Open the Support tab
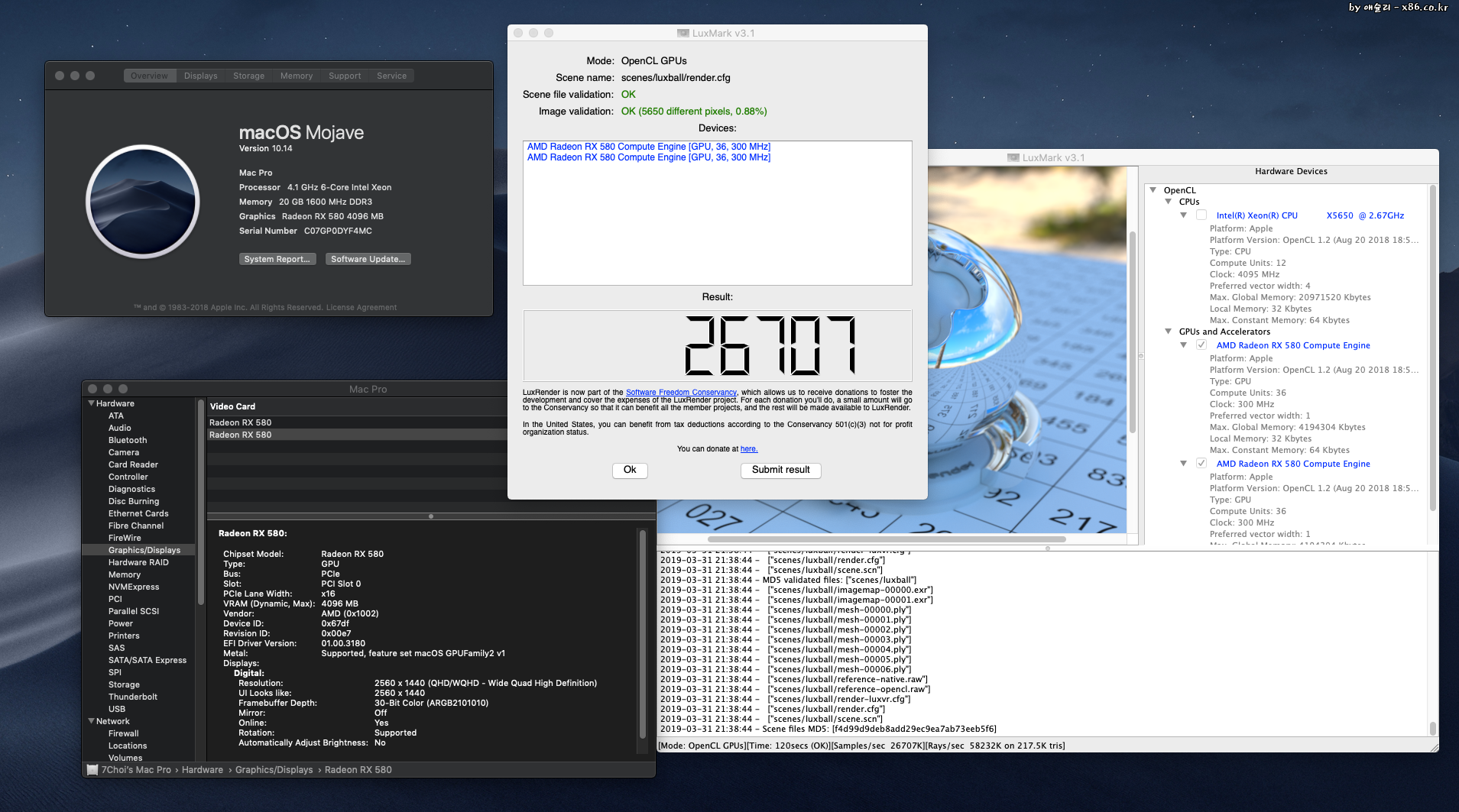This screenshot has width=1459, height=812. point(345,76)
